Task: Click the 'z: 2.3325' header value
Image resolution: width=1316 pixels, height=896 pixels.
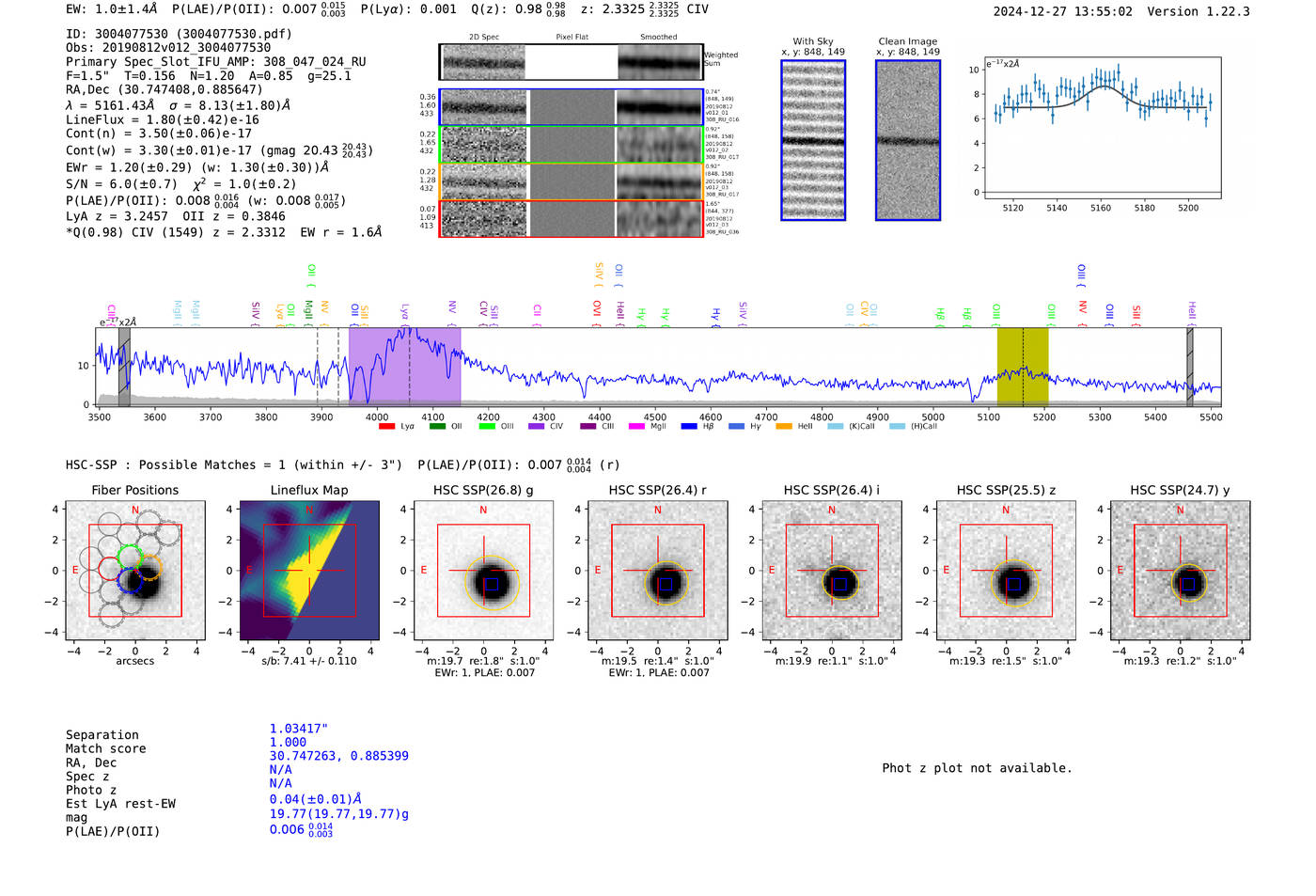Action: click(629, 8)
